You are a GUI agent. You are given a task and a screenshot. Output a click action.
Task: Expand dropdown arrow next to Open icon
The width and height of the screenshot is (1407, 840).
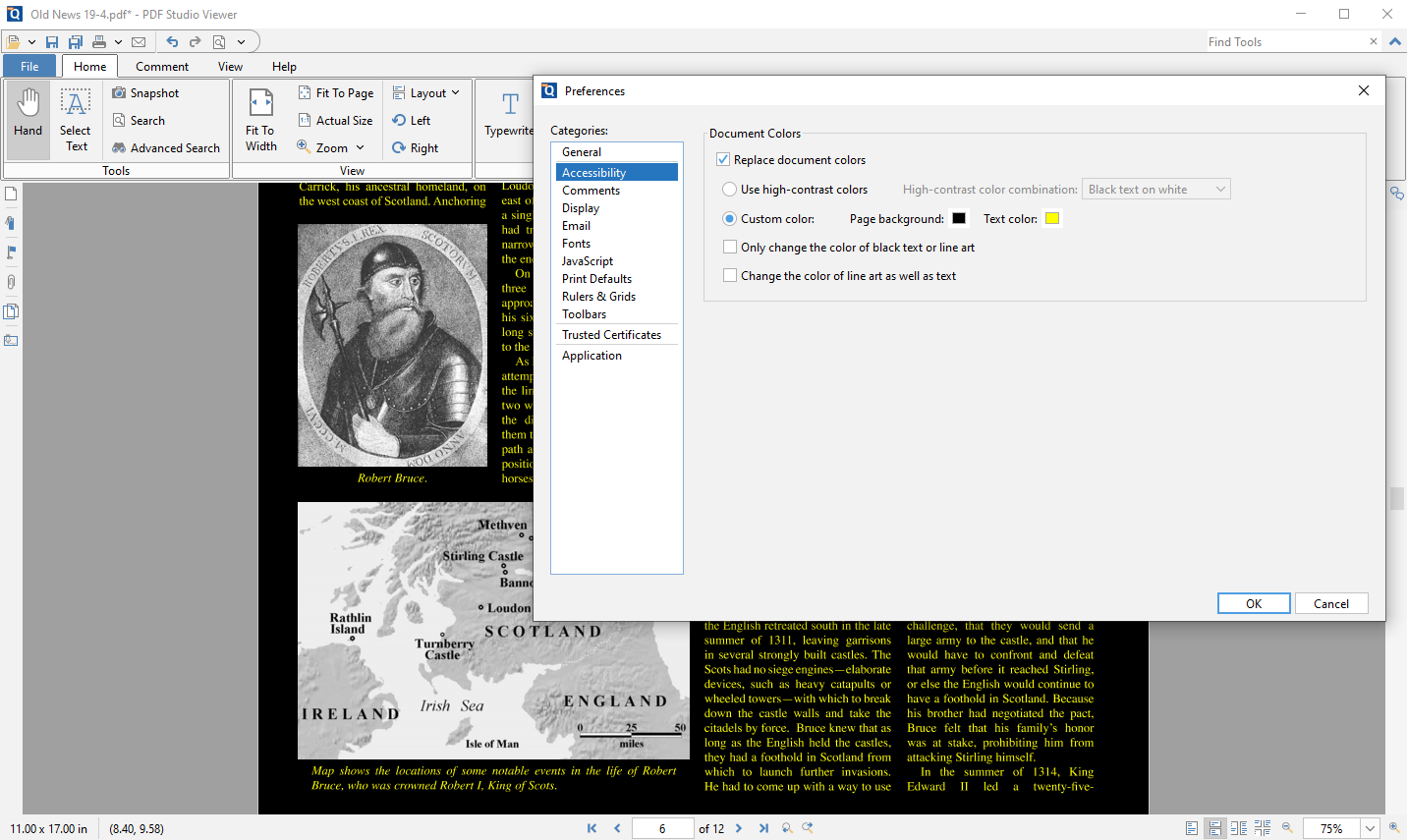click(x=31, y=42)
